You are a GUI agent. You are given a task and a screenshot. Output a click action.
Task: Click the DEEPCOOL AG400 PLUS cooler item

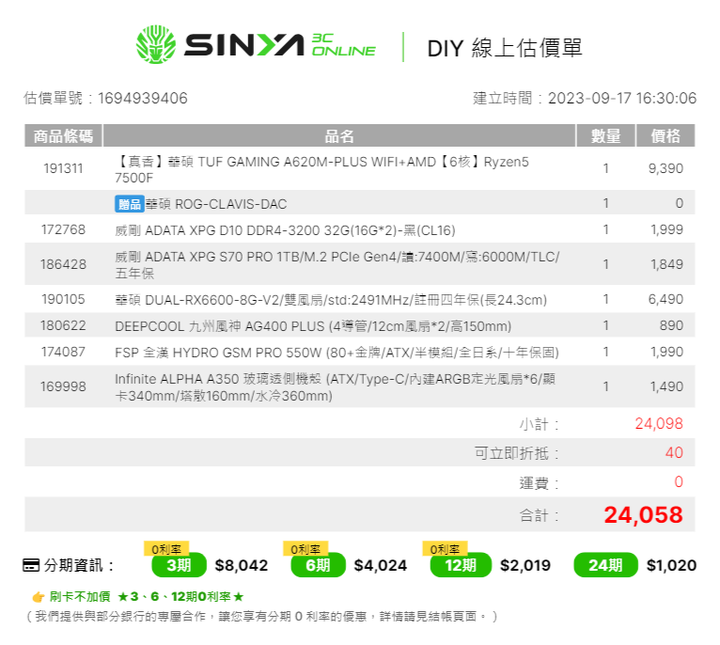tap(313, 326)
